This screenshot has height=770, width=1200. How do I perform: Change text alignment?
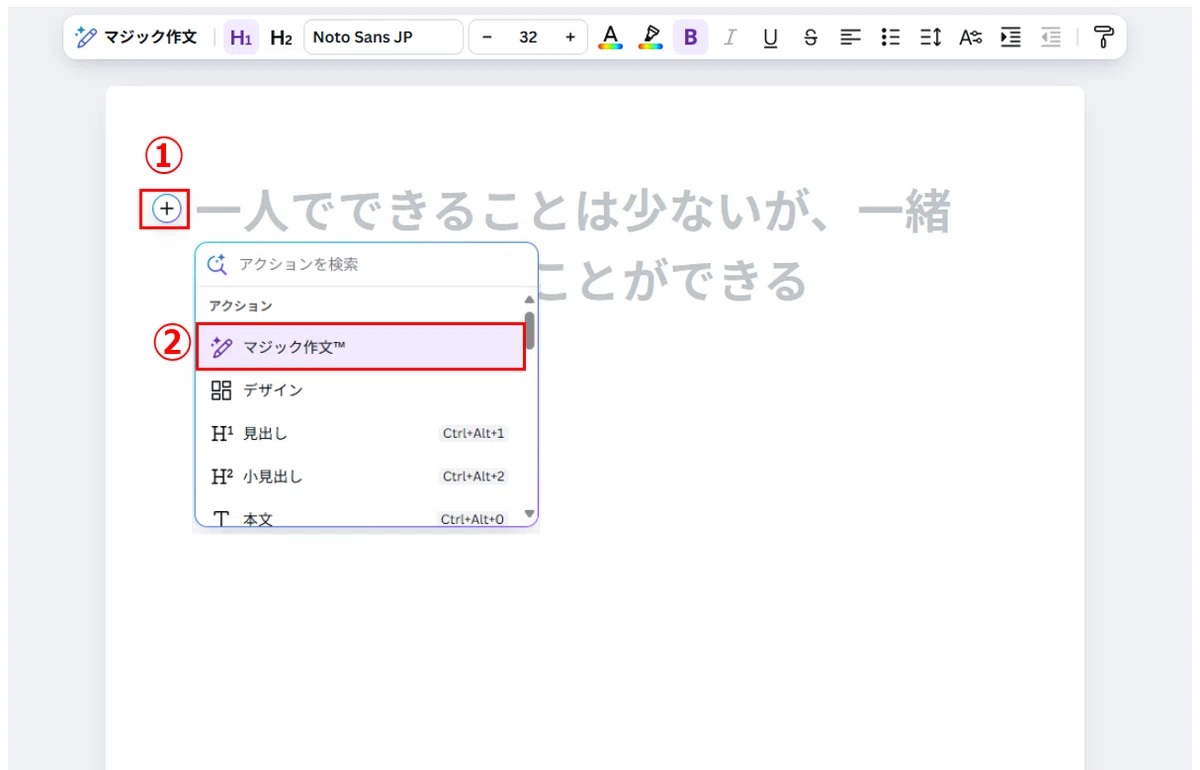point(850,37)
